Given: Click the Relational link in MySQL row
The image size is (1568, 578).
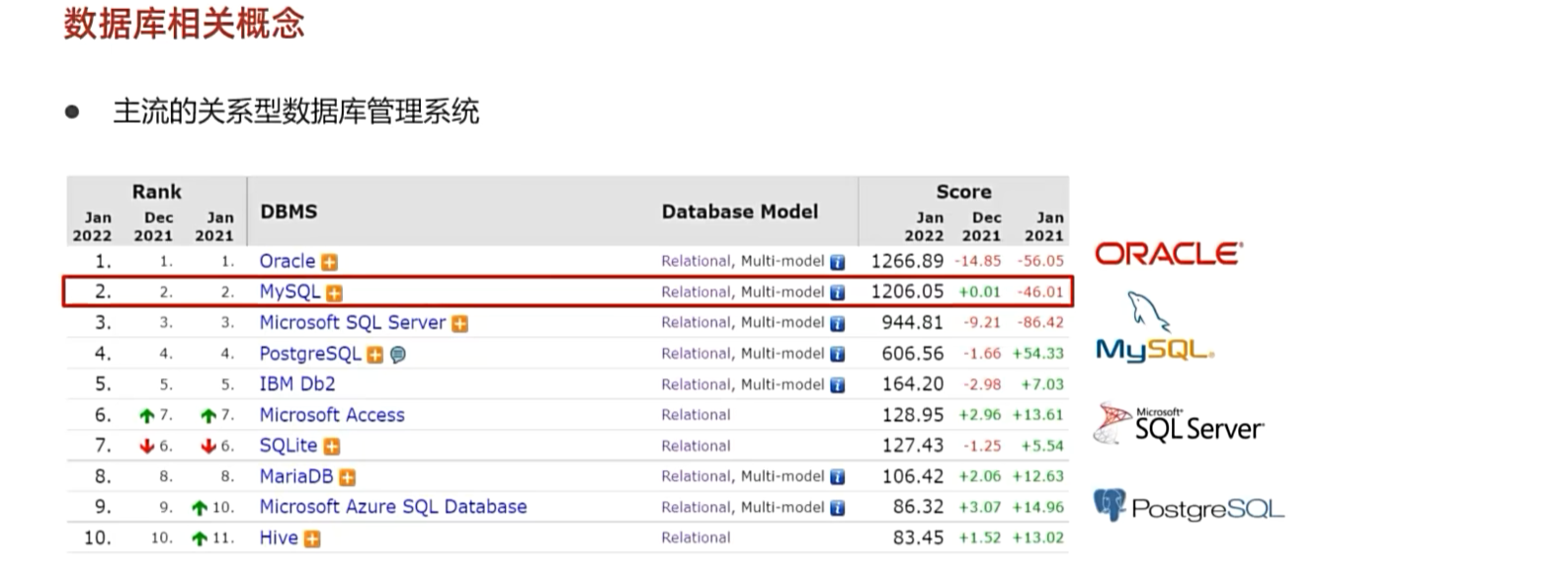Looking at the screenshot, I should coord(697,291).
